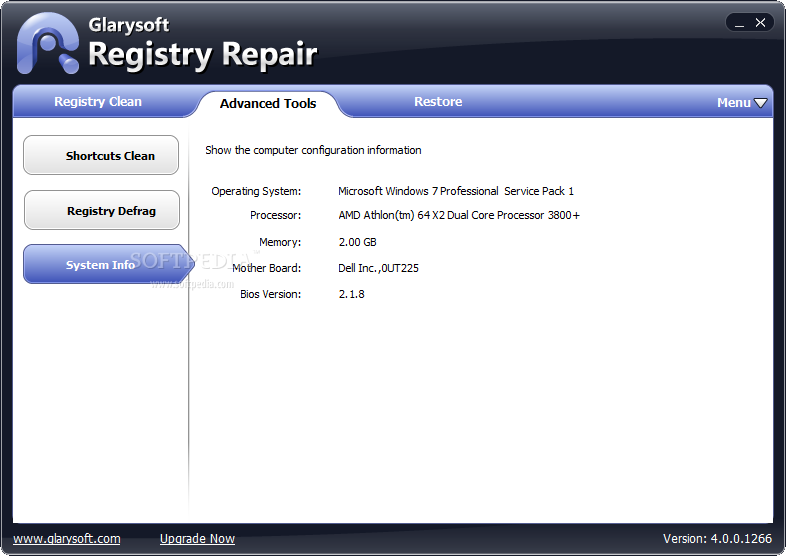Open the Menu dropdown
Image resolution: width=786 pixels, height=556 pixels.
point(742,103)
